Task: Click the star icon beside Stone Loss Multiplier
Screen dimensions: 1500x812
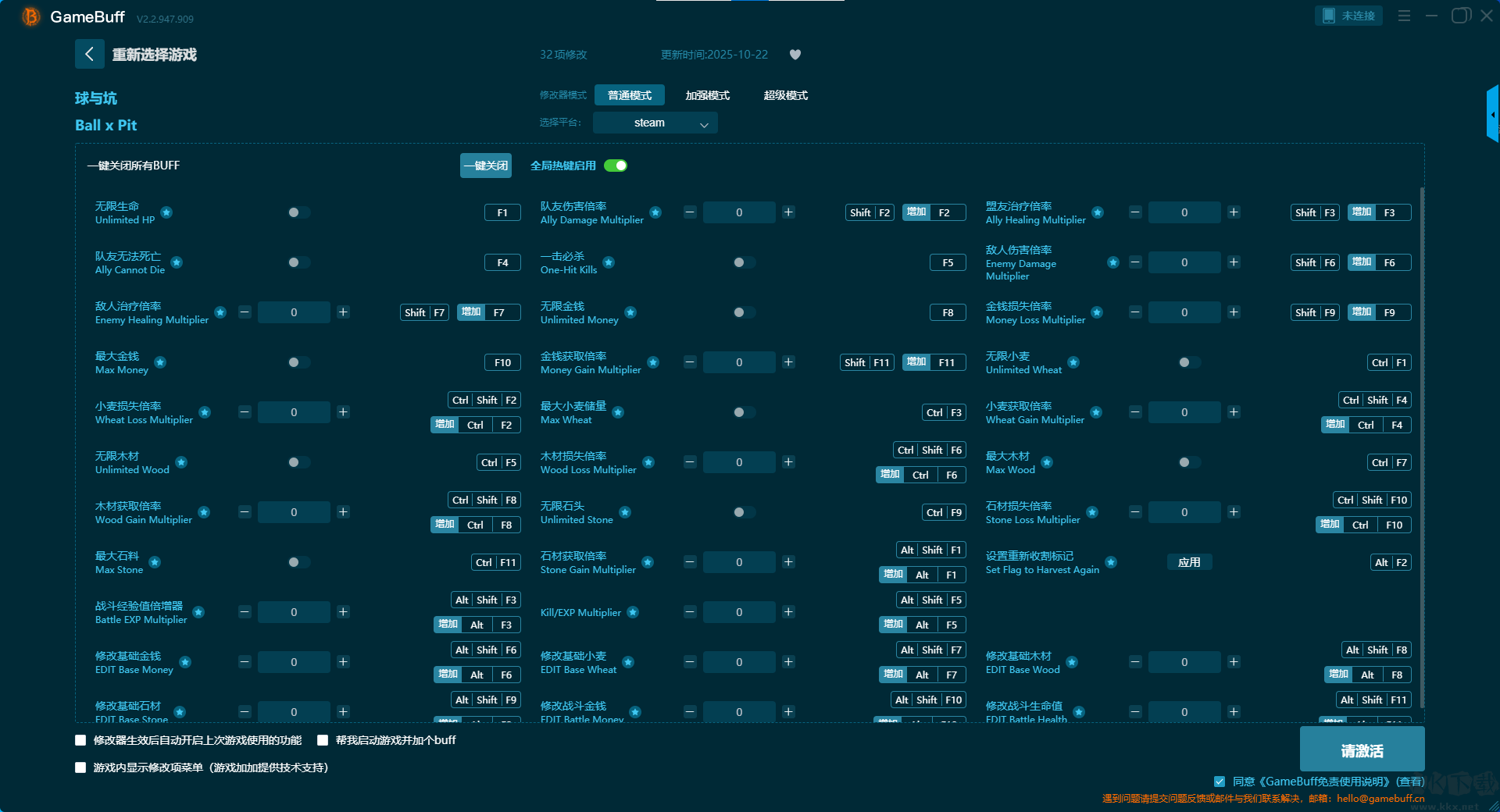Action: tap(1092, 512)
